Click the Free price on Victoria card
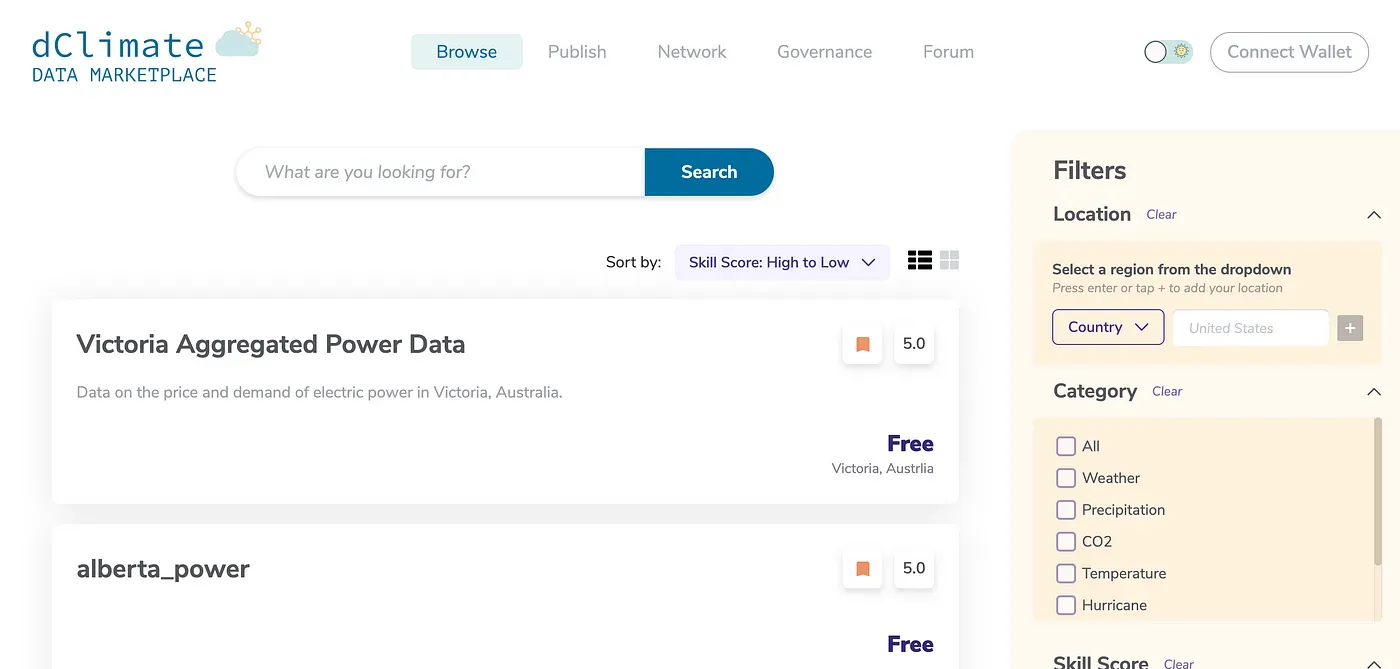This screenshot has width=1400, height=669. [x=910, y=444]
